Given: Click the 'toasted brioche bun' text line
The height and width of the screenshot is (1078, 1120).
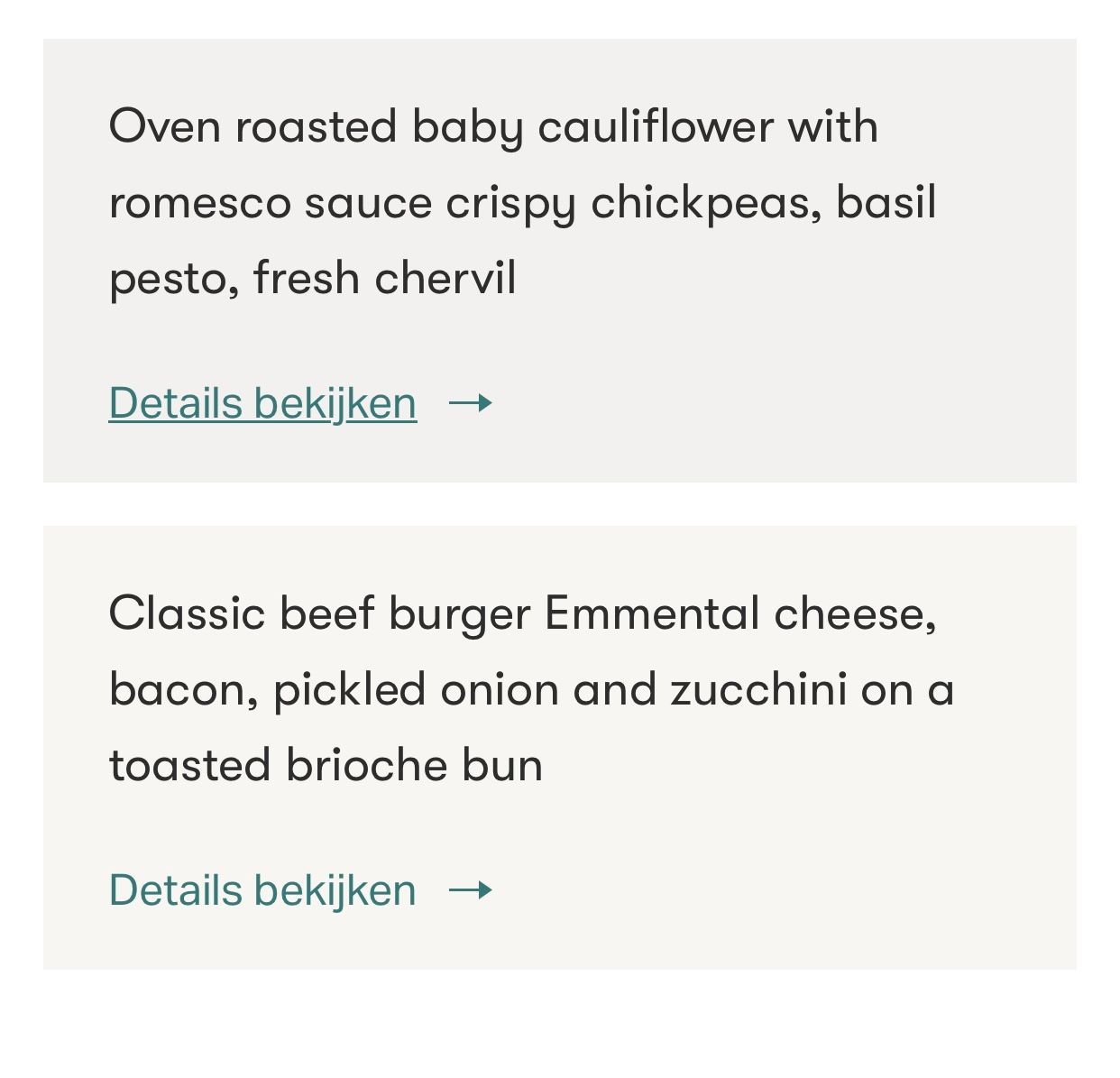Looking at the screenshot, I should point(326,766).
